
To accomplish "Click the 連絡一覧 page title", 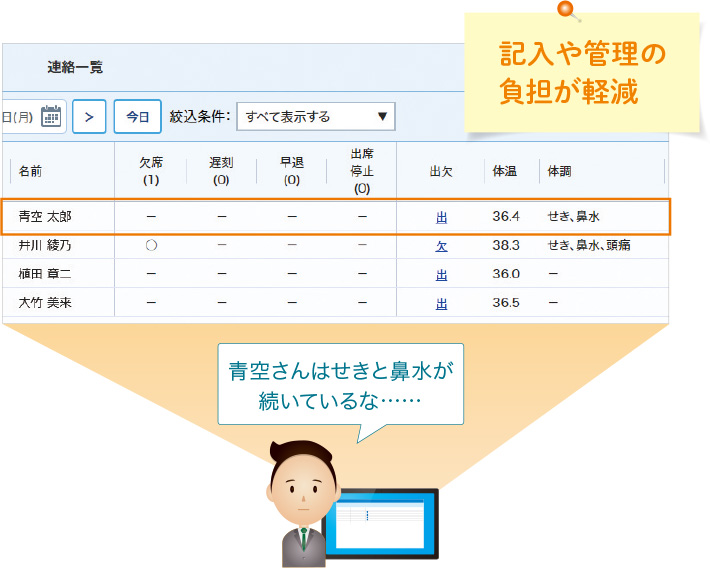I will tap(75, 67).
